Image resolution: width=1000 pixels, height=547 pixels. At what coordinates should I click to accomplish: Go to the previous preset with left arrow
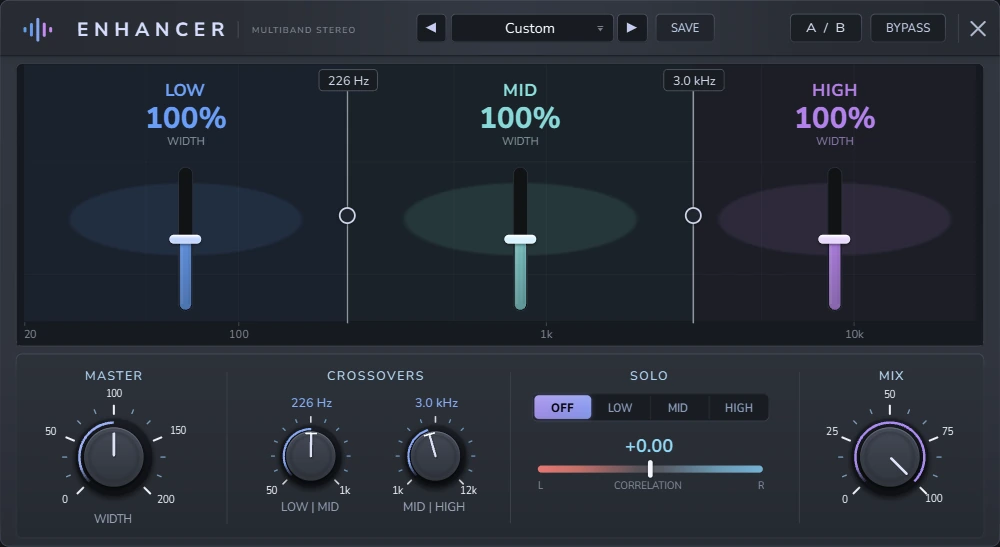click(431, 28)
